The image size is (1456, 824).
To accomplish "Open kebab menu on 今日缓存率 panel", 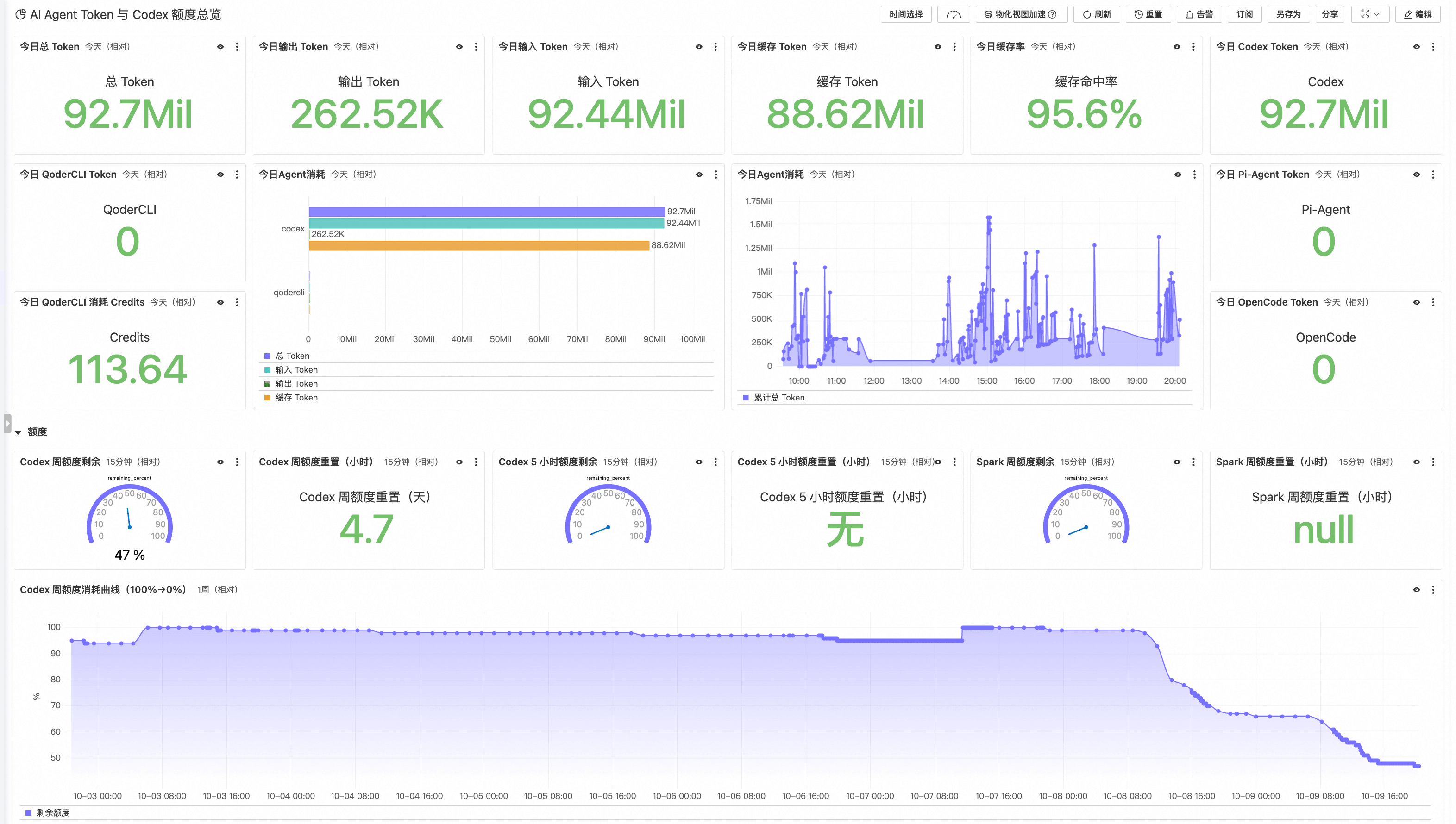I will [1194, 47].
